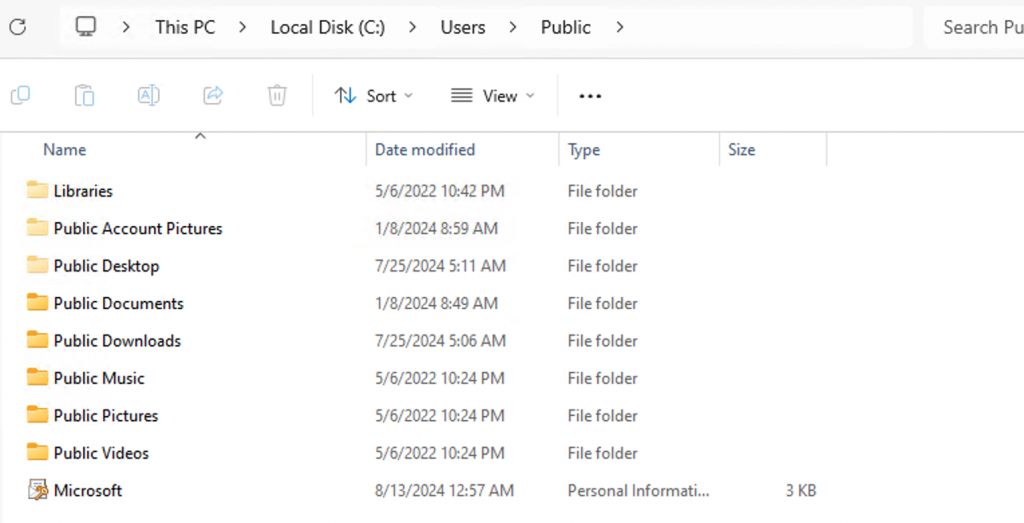Image resolution: width=1024 pixels, height=523 pixels.
Task: Open the View dropdown menu
Action: tap(492, 96)
